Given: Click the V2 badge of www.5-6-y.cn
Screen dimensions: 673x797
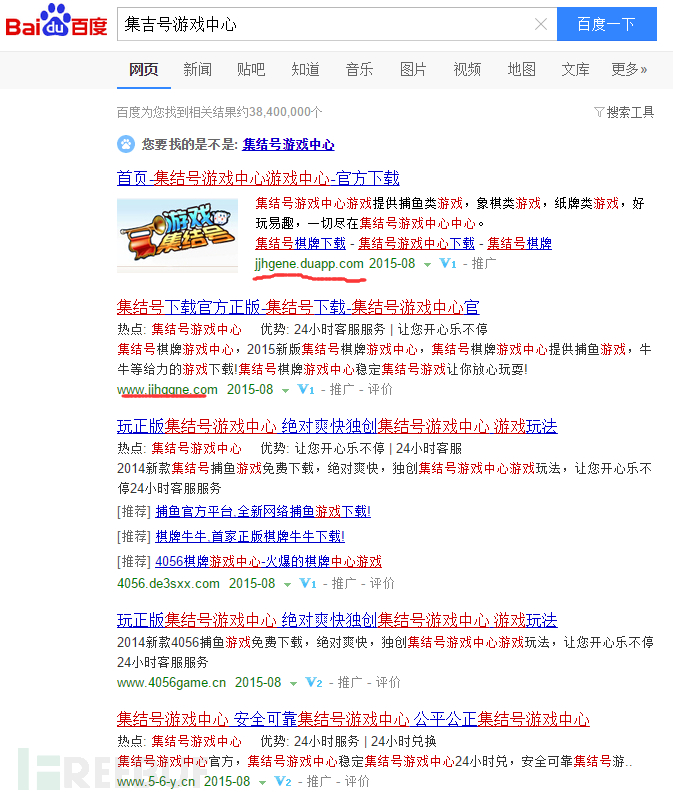Looking at the screenshot, I should pos(283,782).
